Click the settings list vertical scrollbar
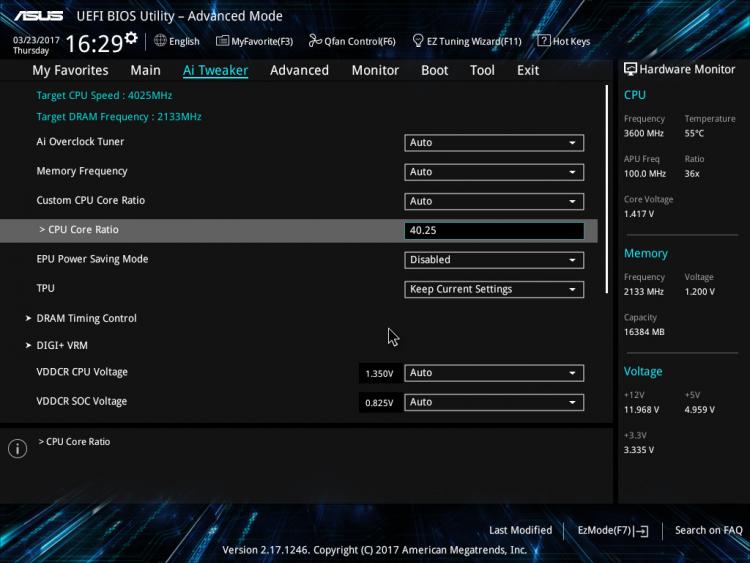 (x=607, y=189)
